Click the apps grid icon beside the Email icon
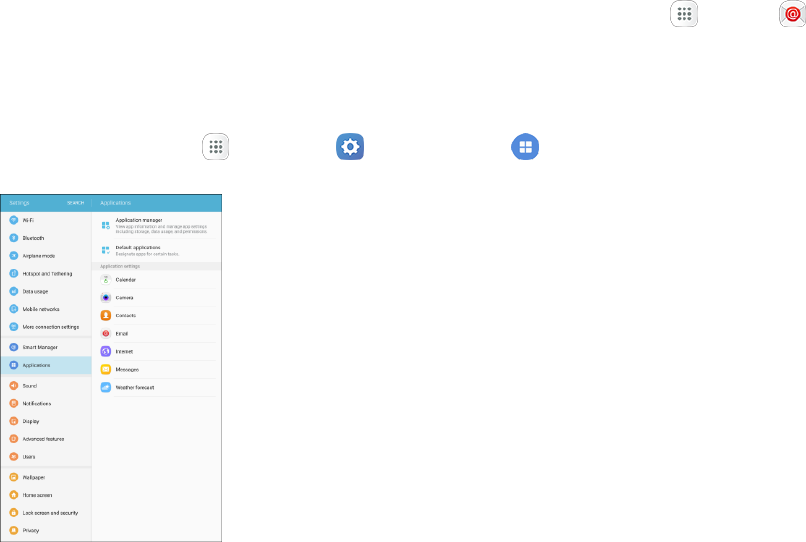Image resolution: width=806 pixels, height=542 pixels. pyautogui.click(x=684, y=14)
